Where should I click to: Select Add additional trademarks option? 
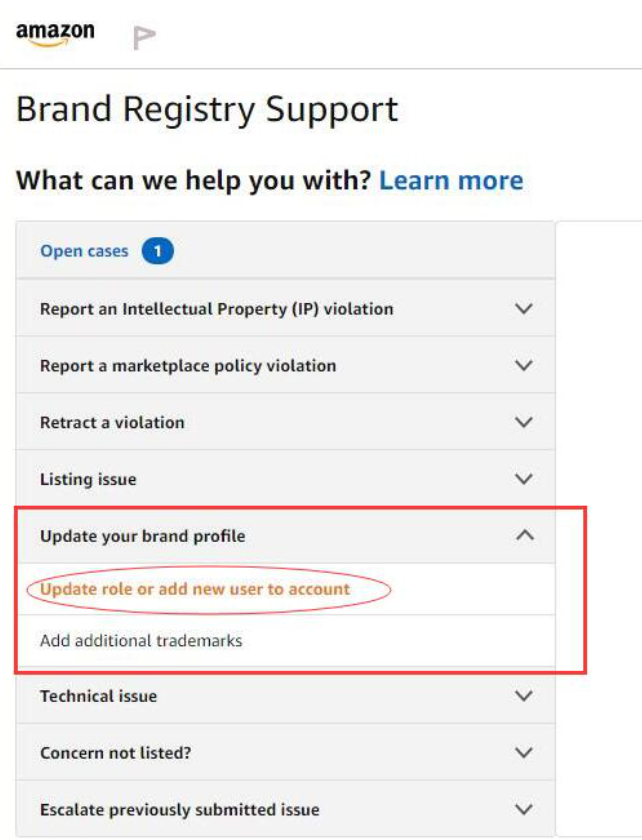(141, 641)
